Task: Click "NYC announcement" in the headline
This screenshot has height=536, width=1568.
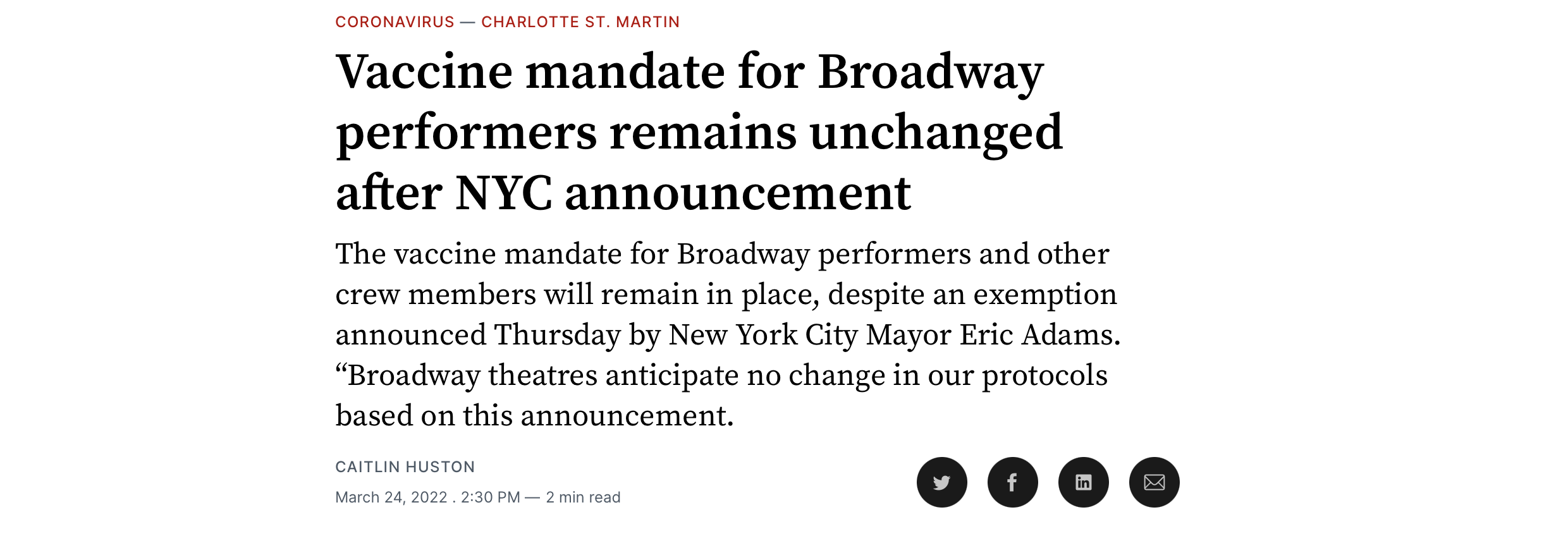Action: pos(683,193)
